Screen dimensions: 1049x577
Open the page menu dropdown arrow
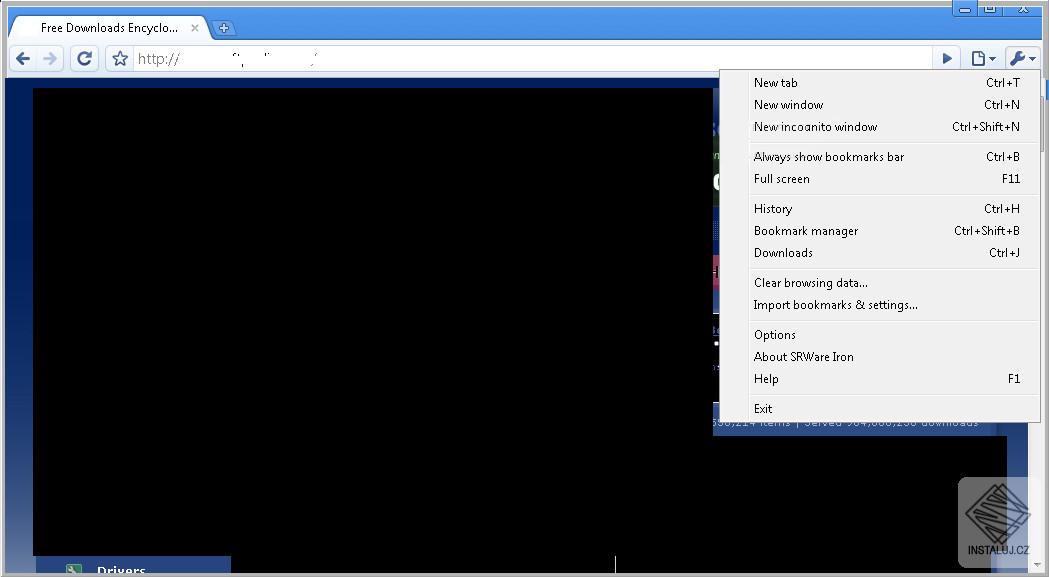[x=991, y=58]
